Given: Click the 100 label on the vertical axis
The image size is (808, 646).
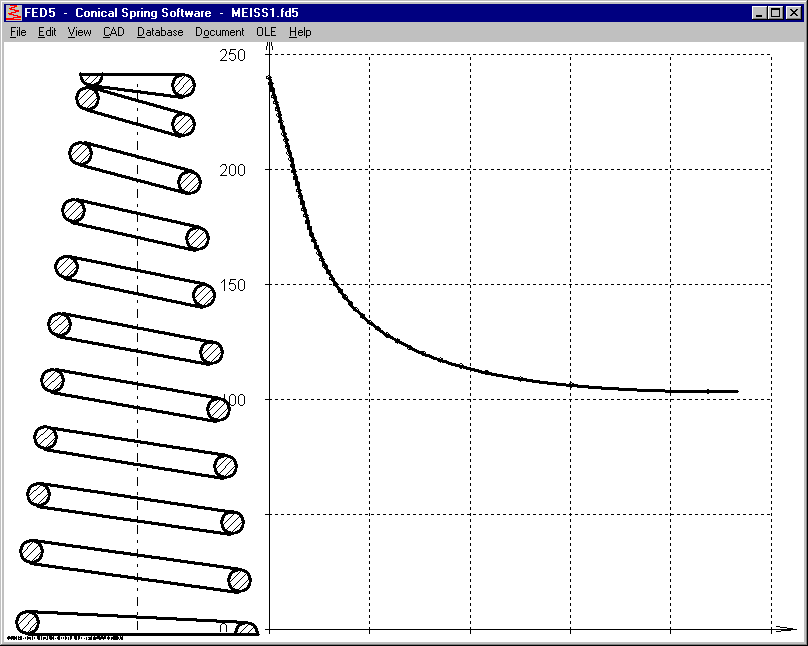Looking at the screenshot, I should pos(232,400).
